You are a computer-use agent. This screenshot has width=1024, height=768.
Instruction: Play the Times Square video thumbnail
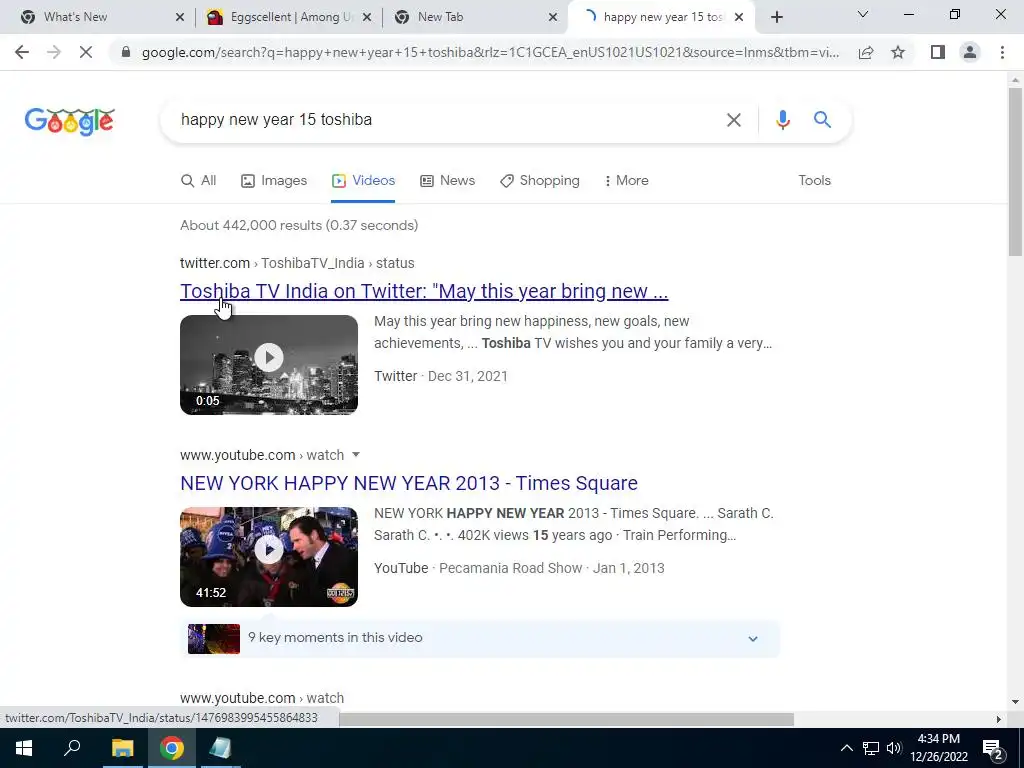[x=269, y=556]
